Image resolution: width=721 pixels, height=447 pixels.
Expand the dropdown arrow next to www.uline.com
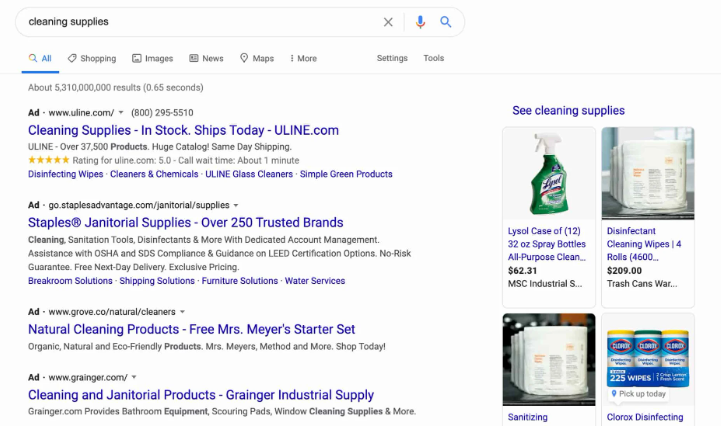(x=121, y=113)
